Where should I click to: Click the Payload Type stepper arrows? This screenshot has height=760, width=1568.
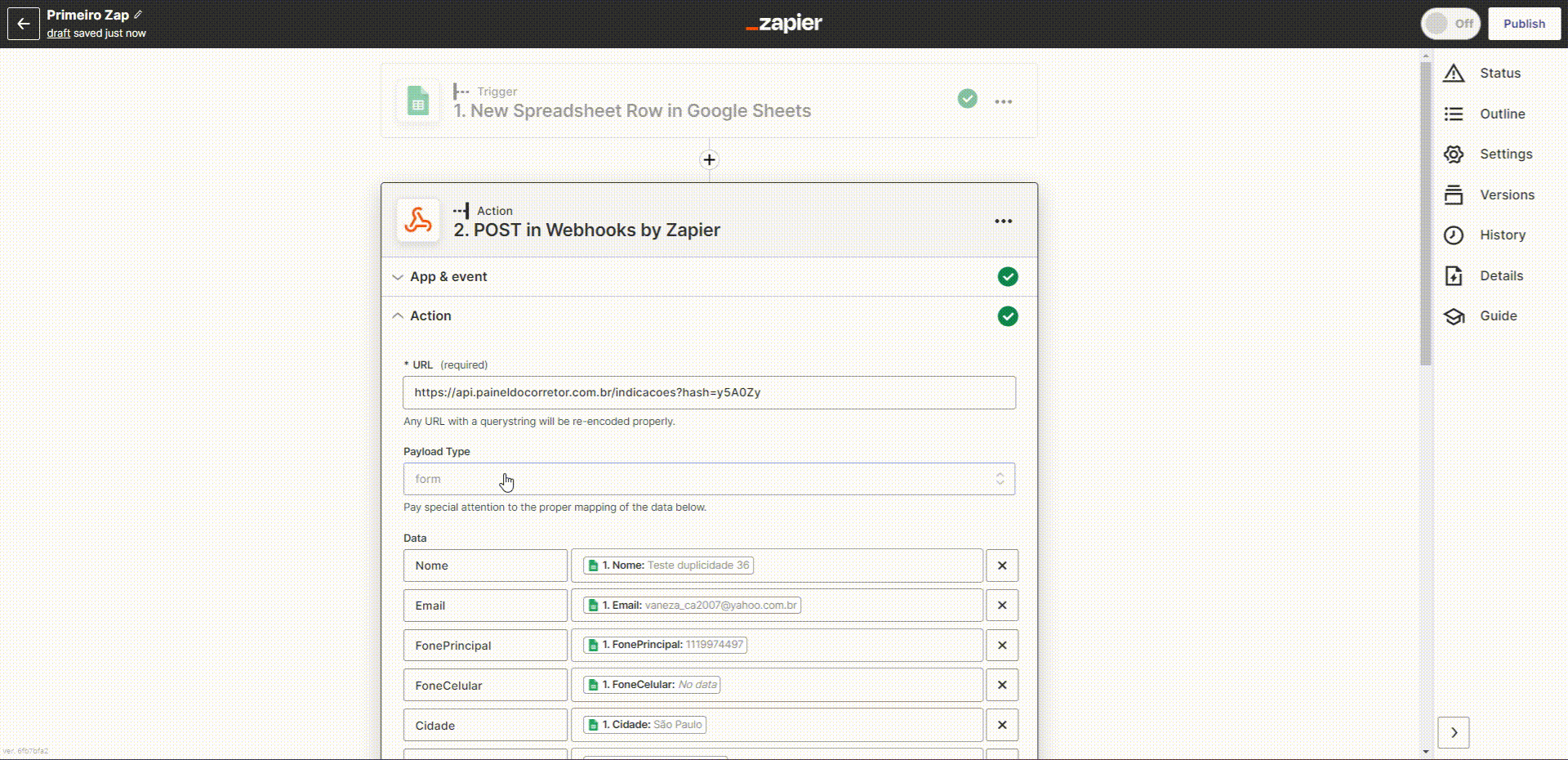coord(1000,479)
